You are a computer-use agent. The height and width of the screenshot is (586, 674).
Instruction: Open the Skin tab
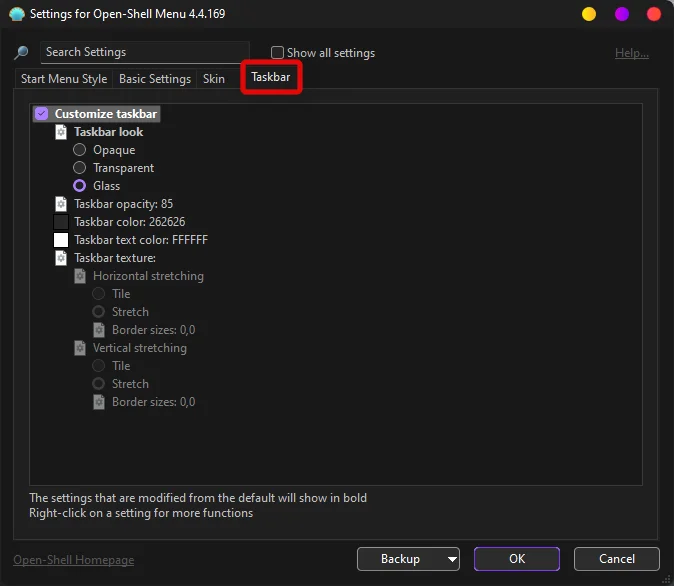[214, 79]
